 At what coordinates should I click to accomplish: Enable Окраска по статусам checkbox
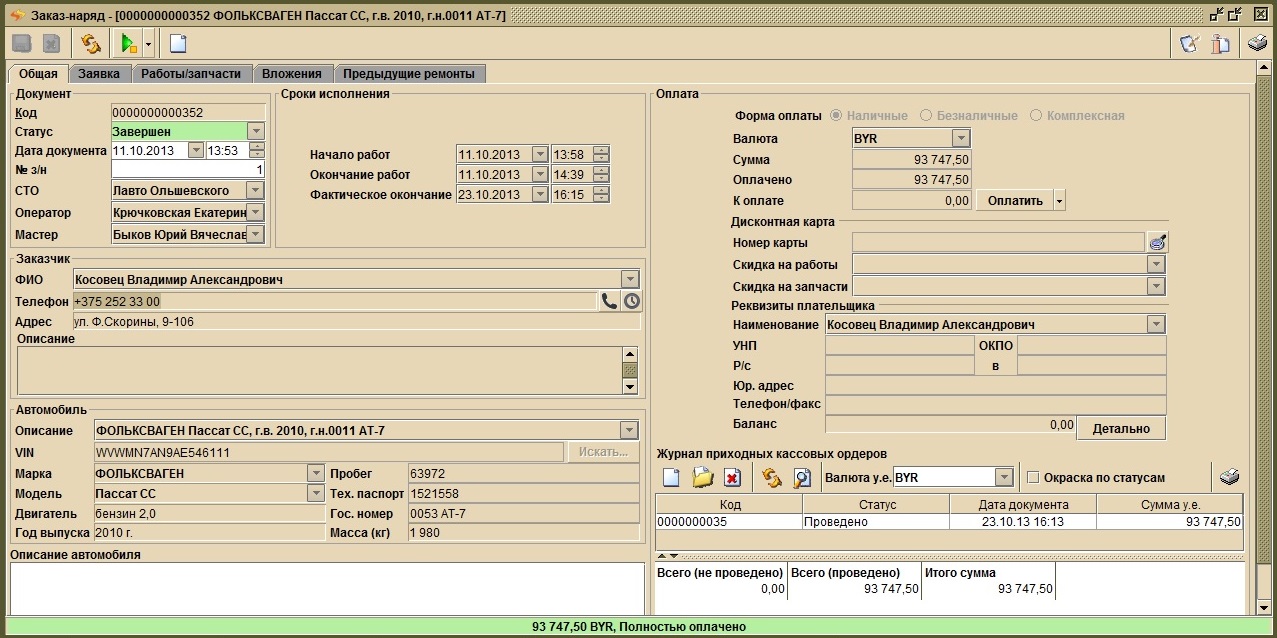click(x=1034, y=477)
